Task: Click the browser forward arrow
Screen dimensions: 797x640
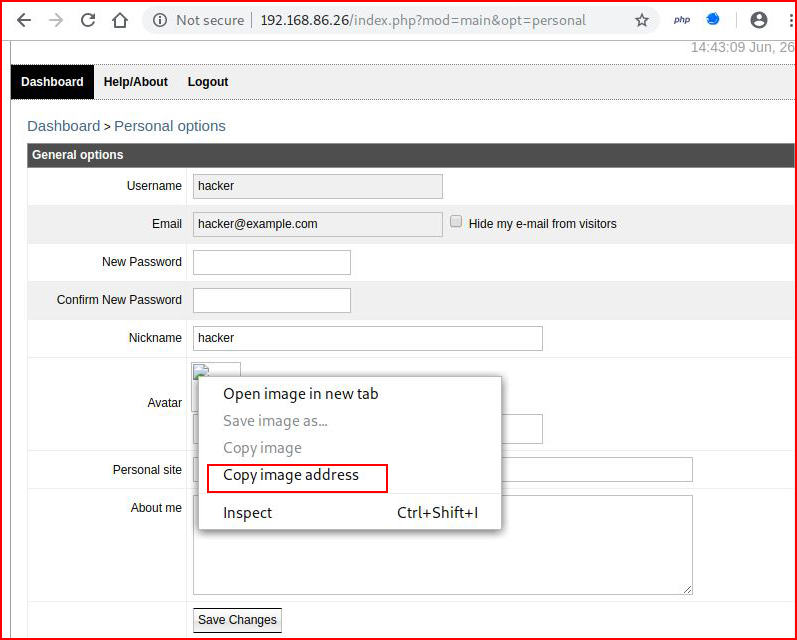Action: tap(56, 20)
